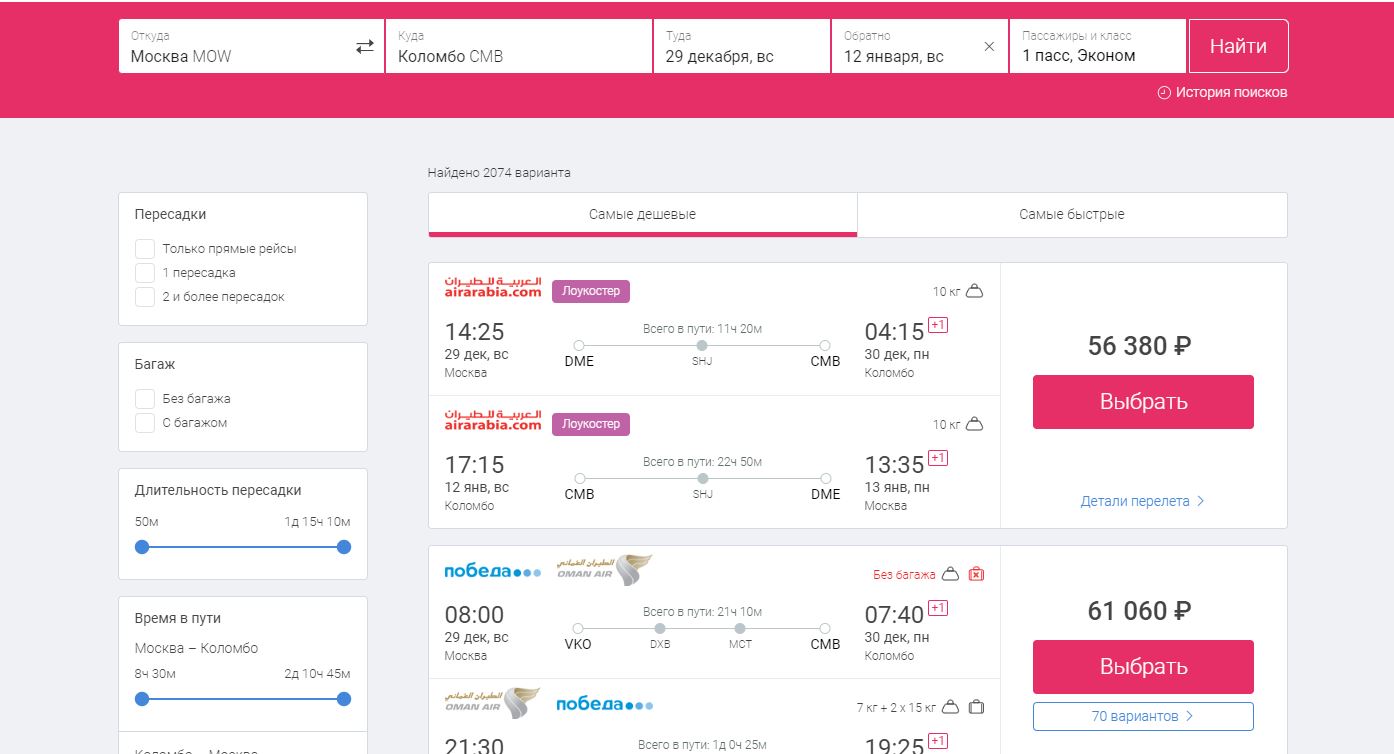Click Oman Air logo on 21:30 flight
The image size is (1394, 754).
coord(493,703)
